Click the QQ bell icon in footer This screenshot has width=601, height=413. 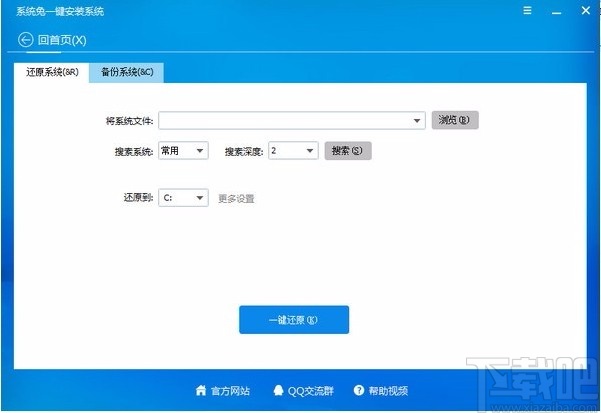pyautogui.click(x=279, y=390)
